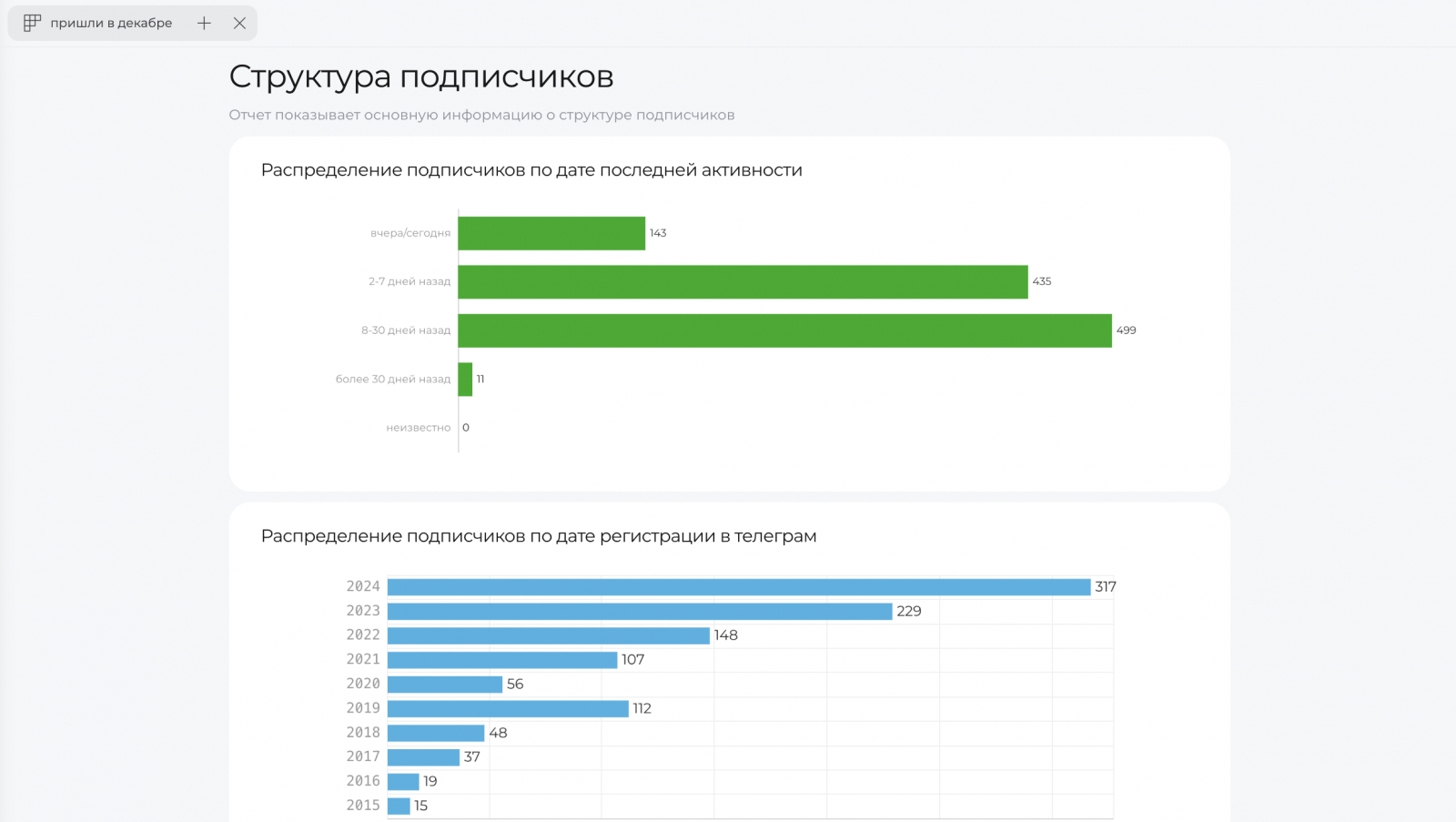
Task: Click the green bar for "2-7 дней назад"
Action: (743, 282)
